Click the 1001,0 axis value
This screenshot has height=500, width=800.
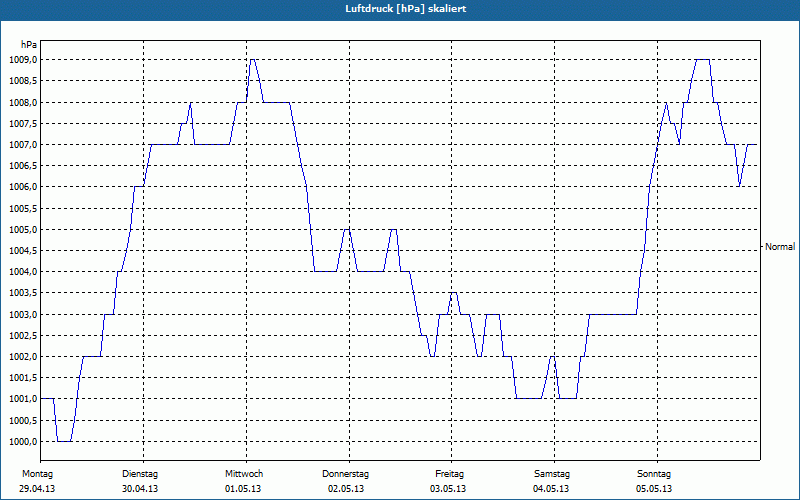23,399
